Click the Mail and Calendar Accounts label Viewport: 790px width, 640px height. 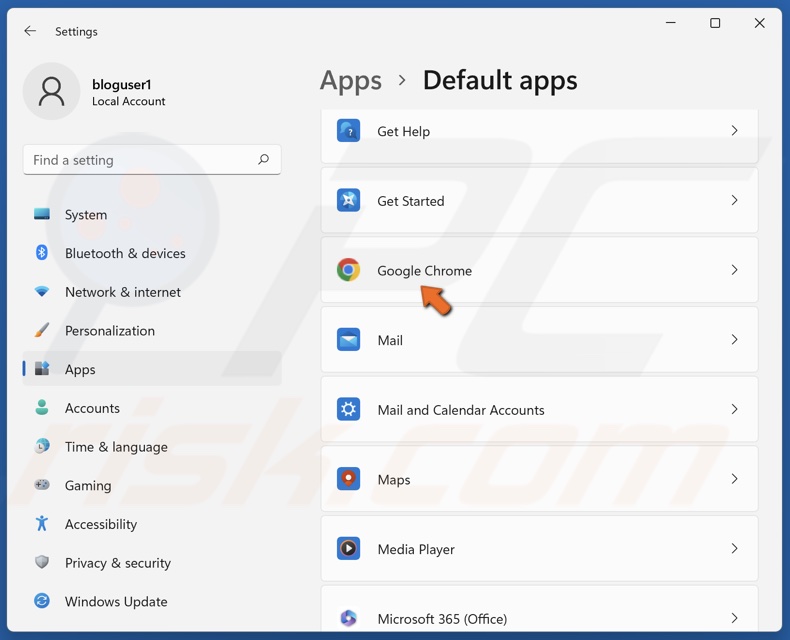point(461,410)
